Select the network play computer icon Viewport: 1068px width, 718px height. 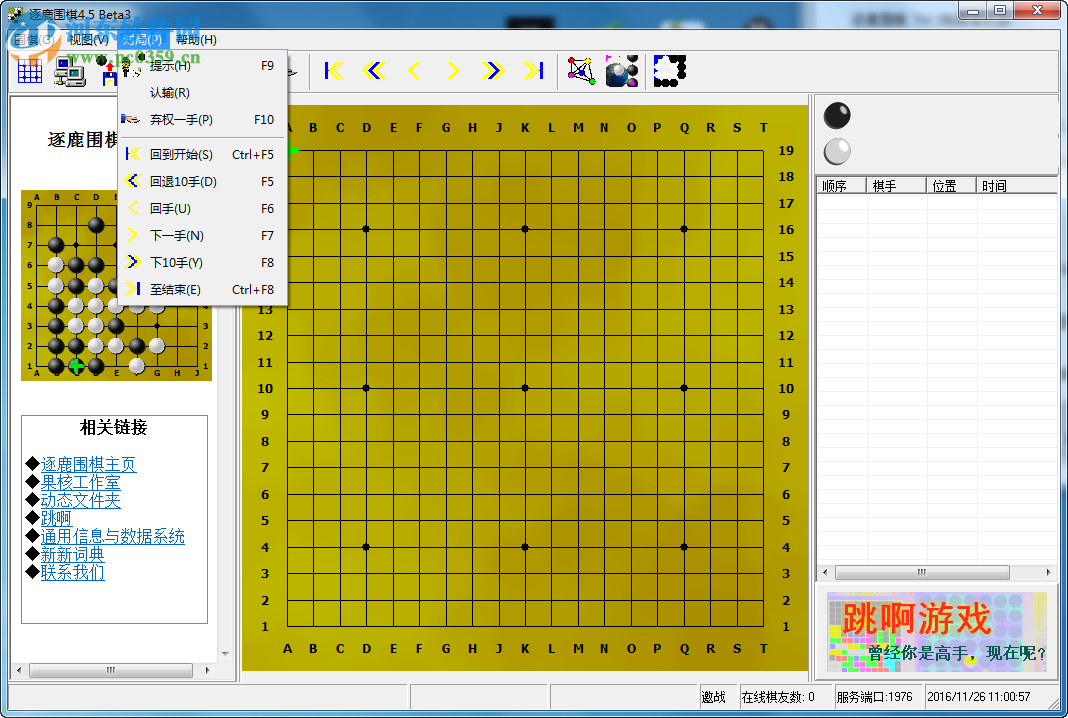[68, 73]
